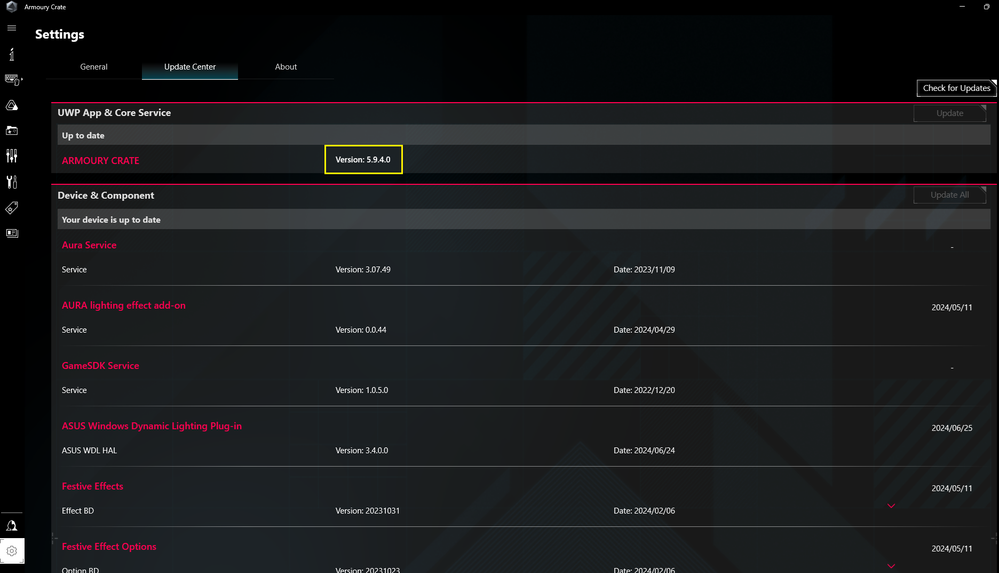Click Device & Component heading
Image resolution: width=999 pixels, height=573 pixels.
click(x=106, y=196)
